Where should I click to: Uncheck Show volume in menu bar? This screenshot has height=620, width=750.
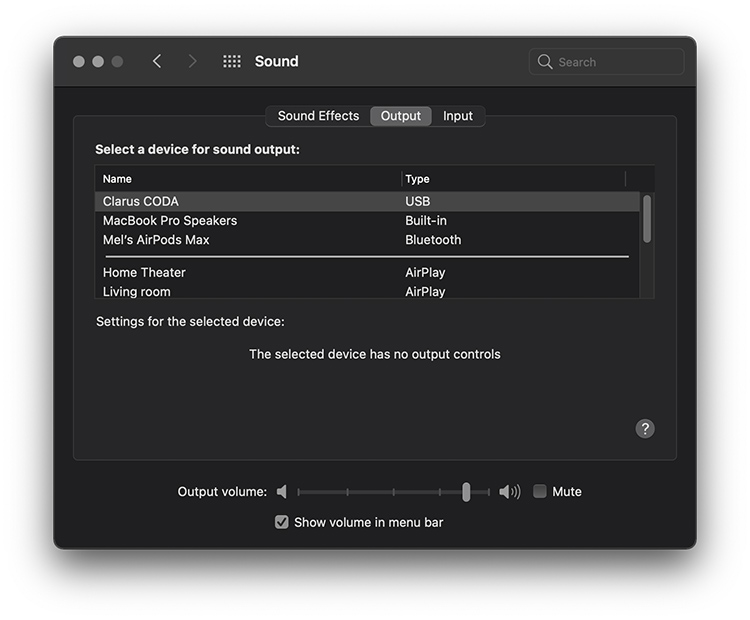click(282, 522)
